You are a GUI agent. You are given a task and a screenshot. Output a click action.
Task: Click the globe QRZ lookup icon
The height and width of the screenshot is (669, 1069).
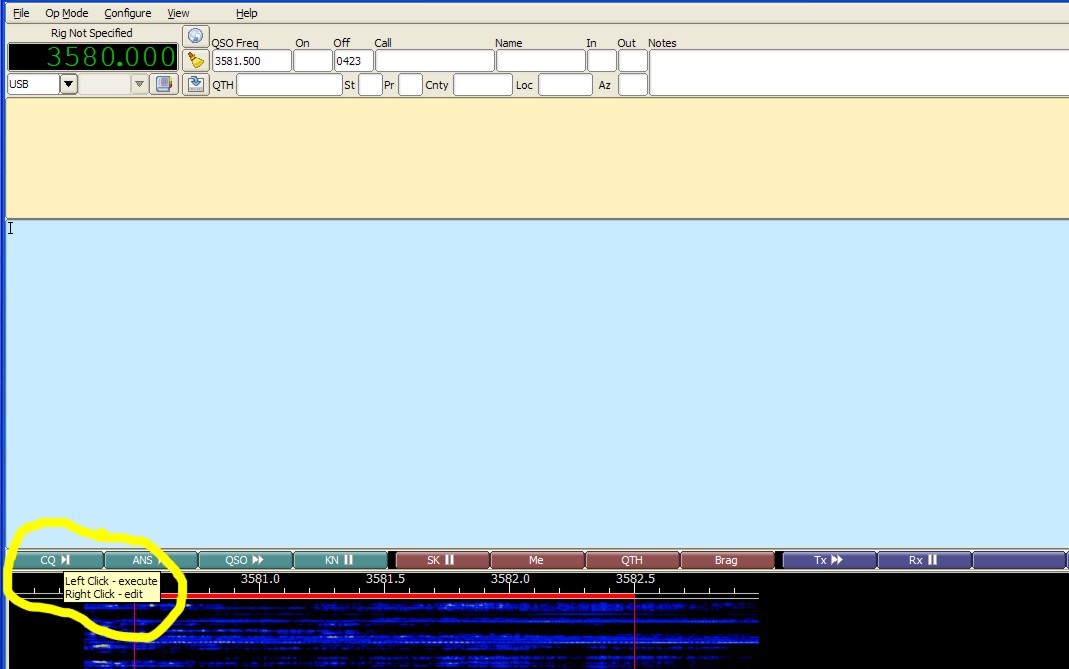pos(196,36)
